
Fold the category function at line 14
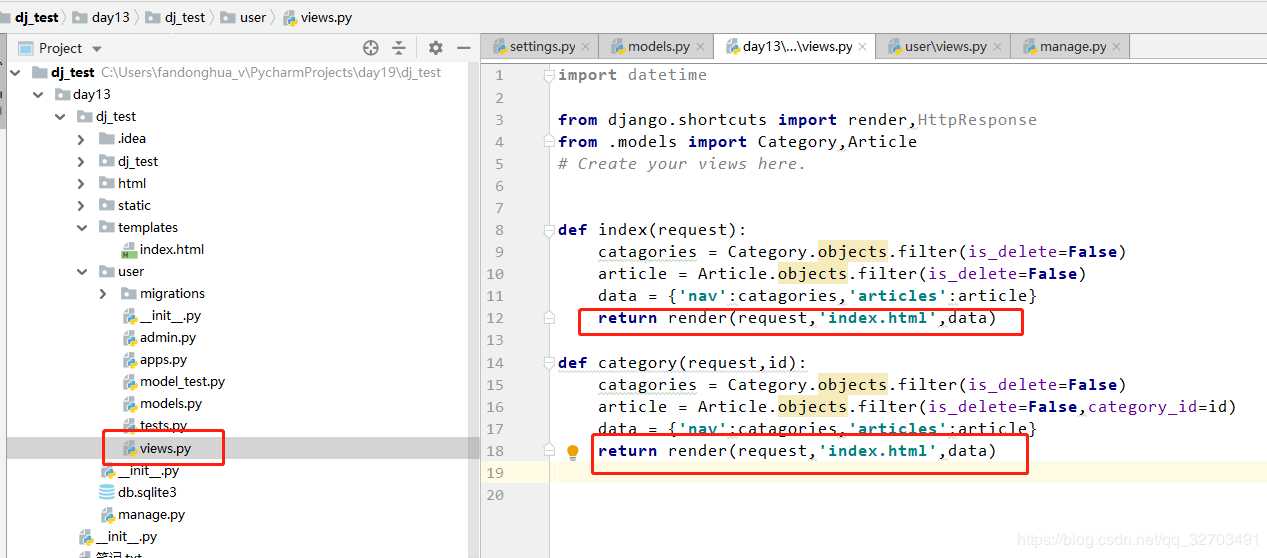[548, 363]
